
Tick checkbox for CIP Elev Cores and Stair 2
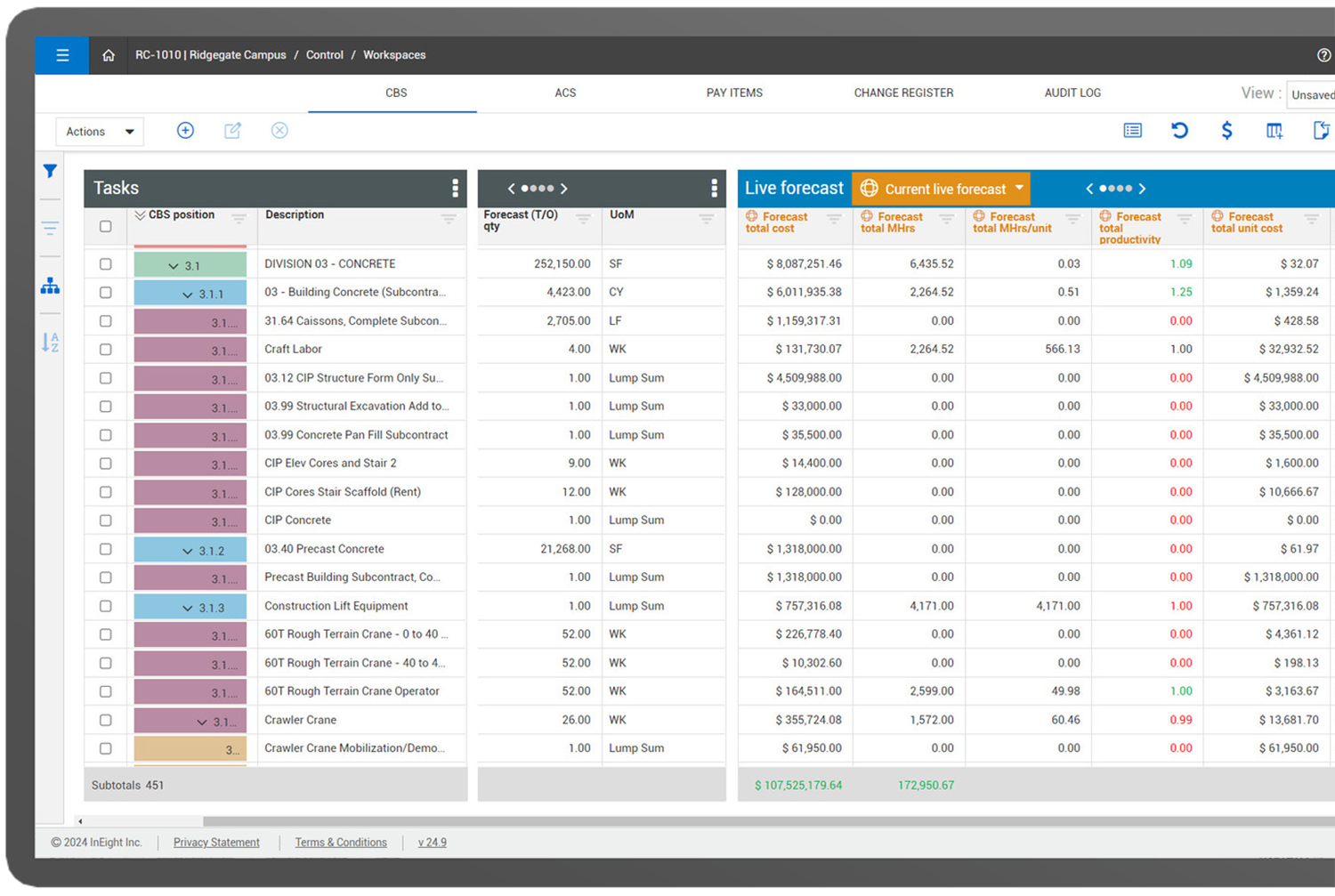[x=106, y=464]
